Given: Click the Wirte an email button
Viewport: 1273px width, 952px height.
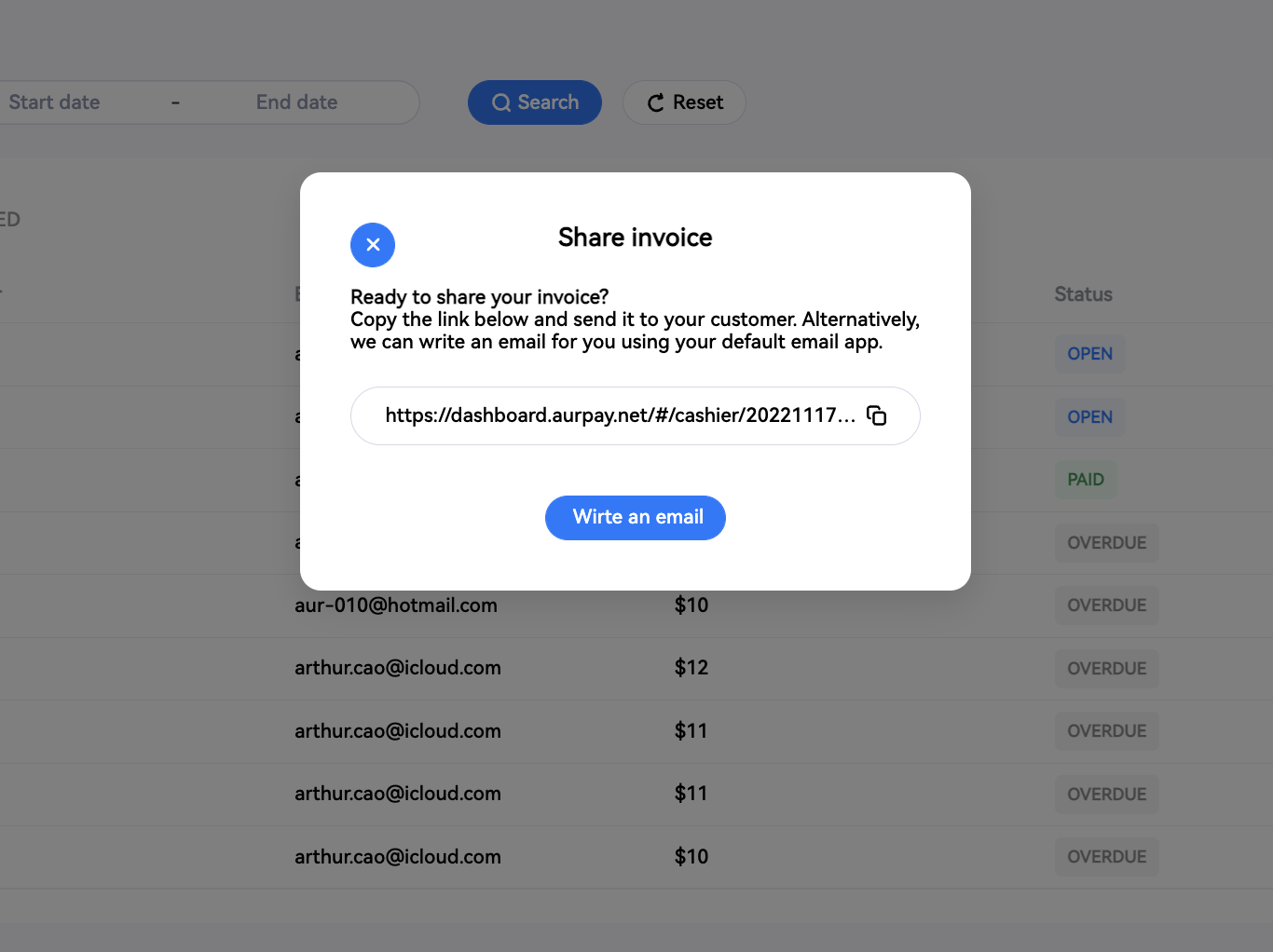Looking at the screenshot, I should 636,518.
